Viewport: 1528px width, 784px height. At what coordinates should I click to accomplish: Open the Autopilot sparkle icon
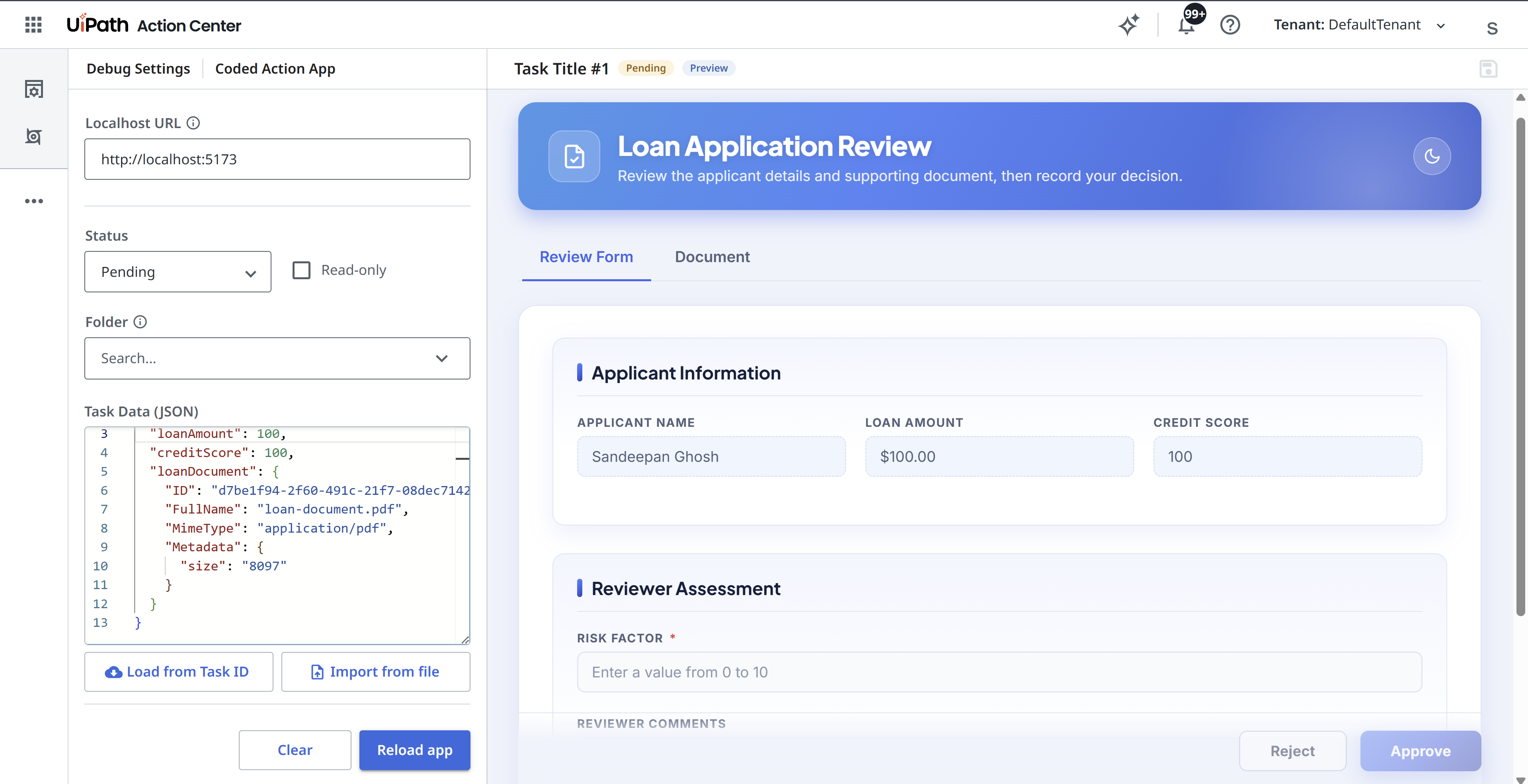[x=1129, y=25]
